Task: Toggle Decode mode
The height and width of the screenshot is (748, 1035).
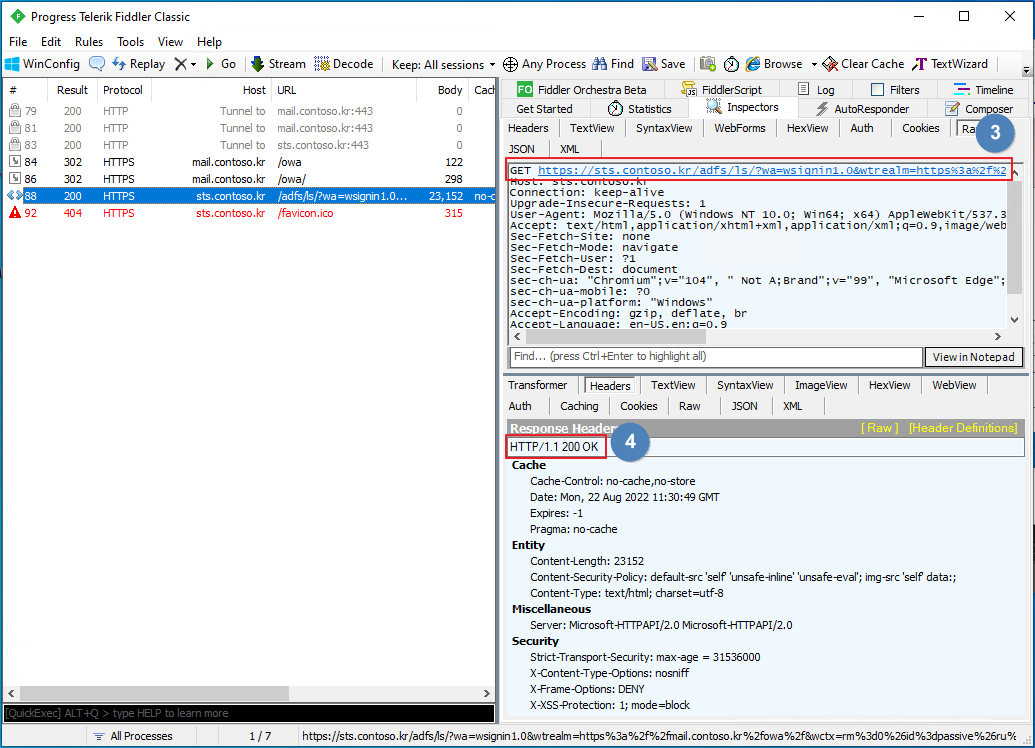Action: 344,64
